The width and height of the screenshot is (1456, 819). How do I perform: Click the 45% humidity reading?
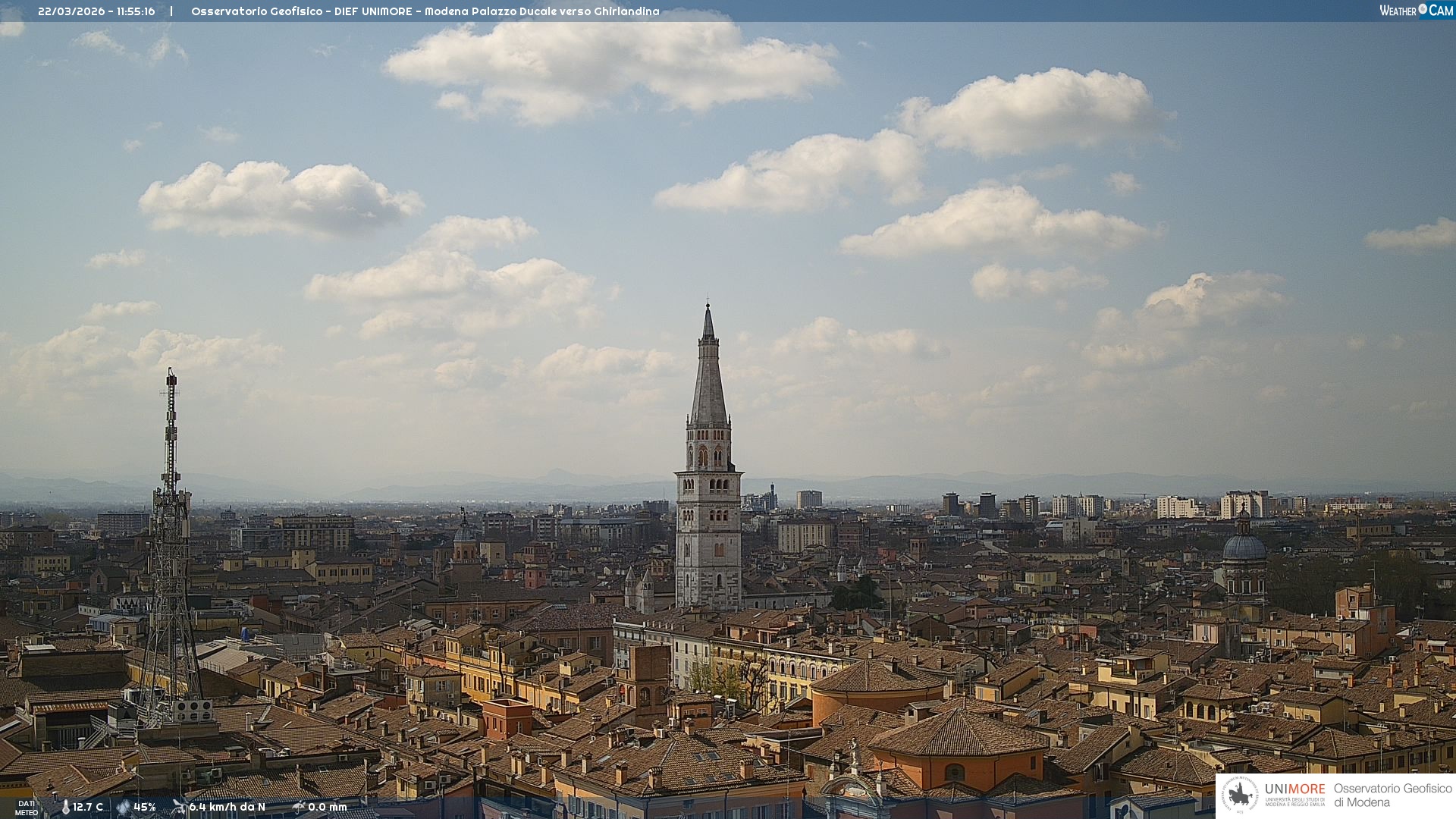(144, 807)
